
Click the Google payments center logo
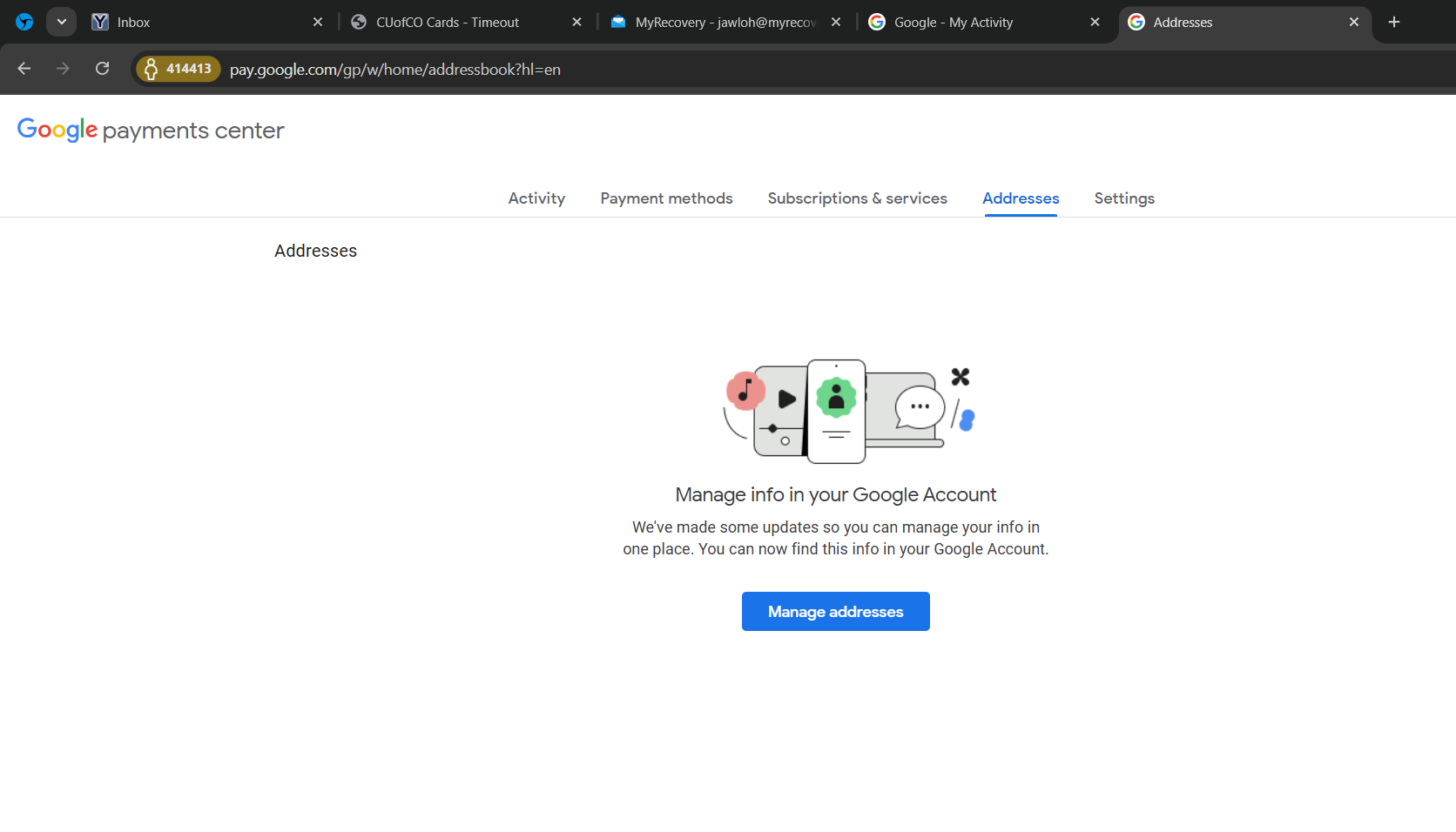click(151, 130)
